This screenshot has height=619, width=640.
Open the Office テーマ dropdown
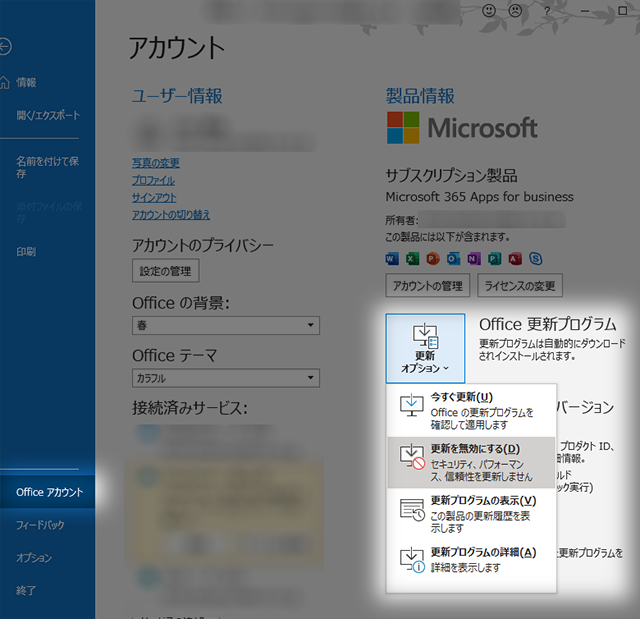pos(225,379)
